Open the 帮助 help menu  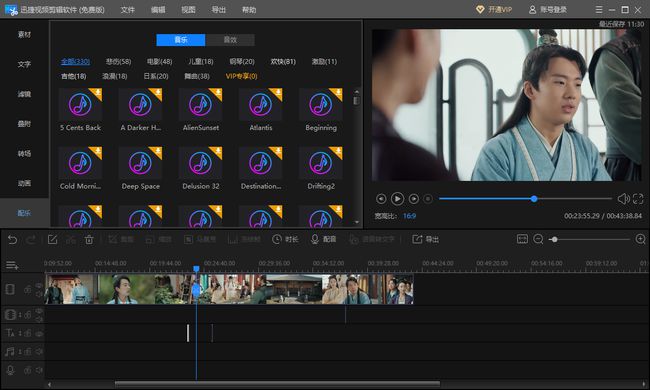pos(249,10)
